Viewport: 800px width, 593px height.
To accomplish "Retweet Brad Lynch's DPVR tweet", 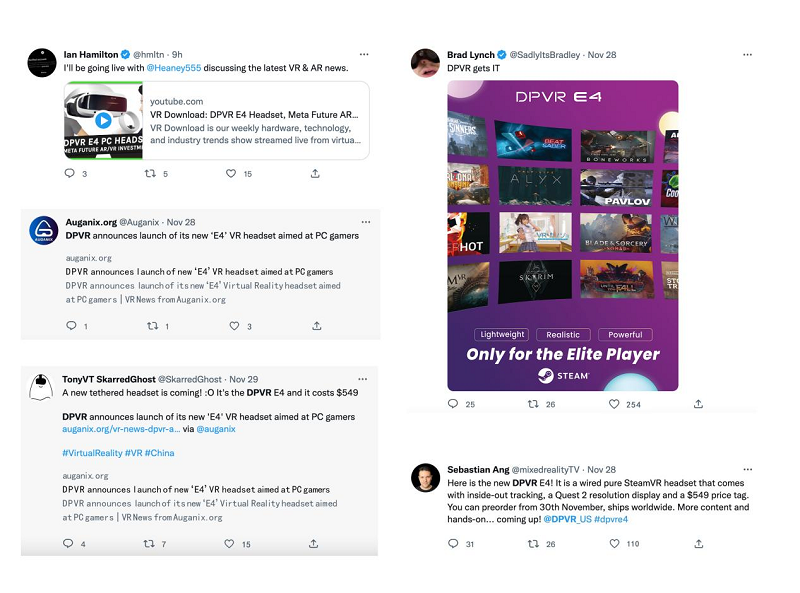I will pyautogui.click(x=535, y=404).
